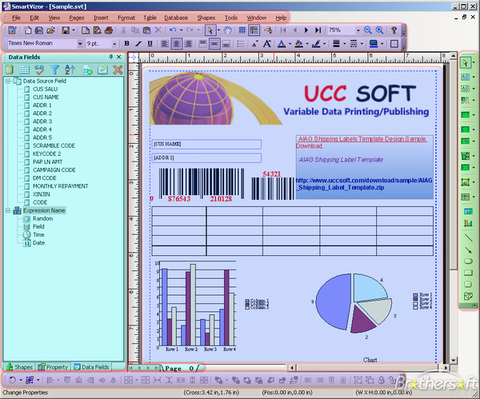
Task: Go to the next page arrow
Action: pos(306,30)
